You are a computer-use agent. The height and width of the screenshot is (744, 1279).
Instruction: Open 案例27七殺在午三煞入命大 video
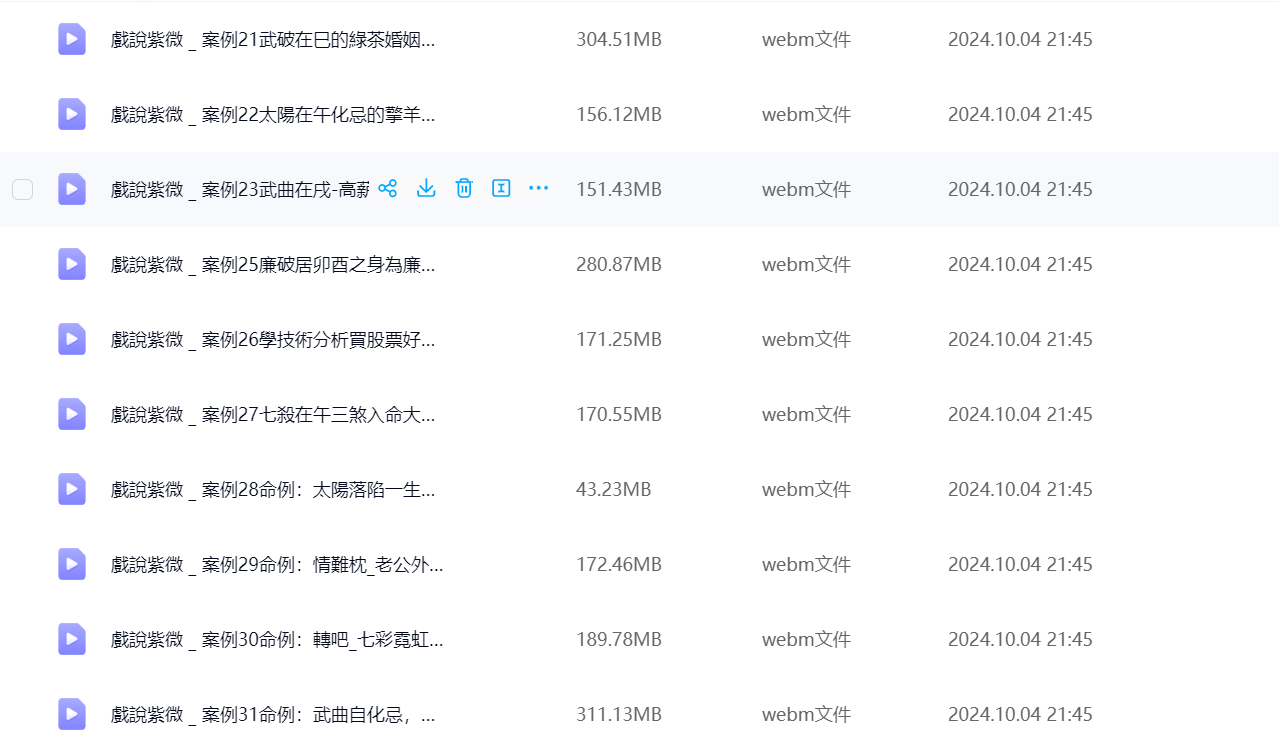click(x=273, y=414)
